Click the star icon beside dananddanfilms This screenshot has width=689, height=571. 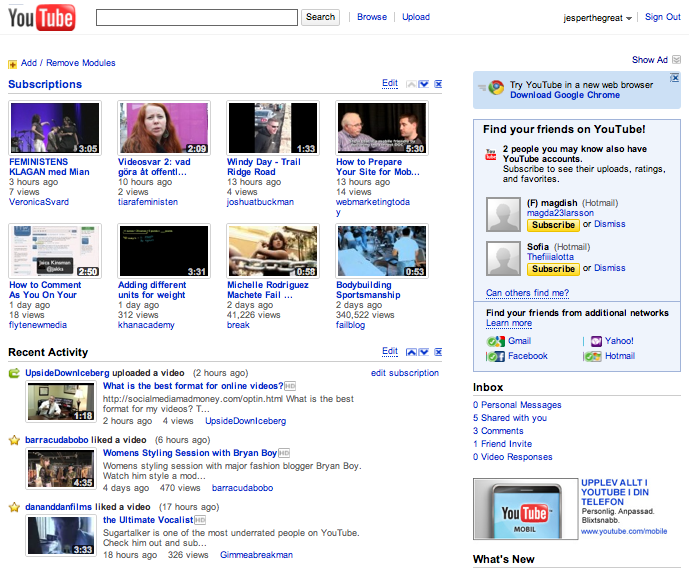15,507
